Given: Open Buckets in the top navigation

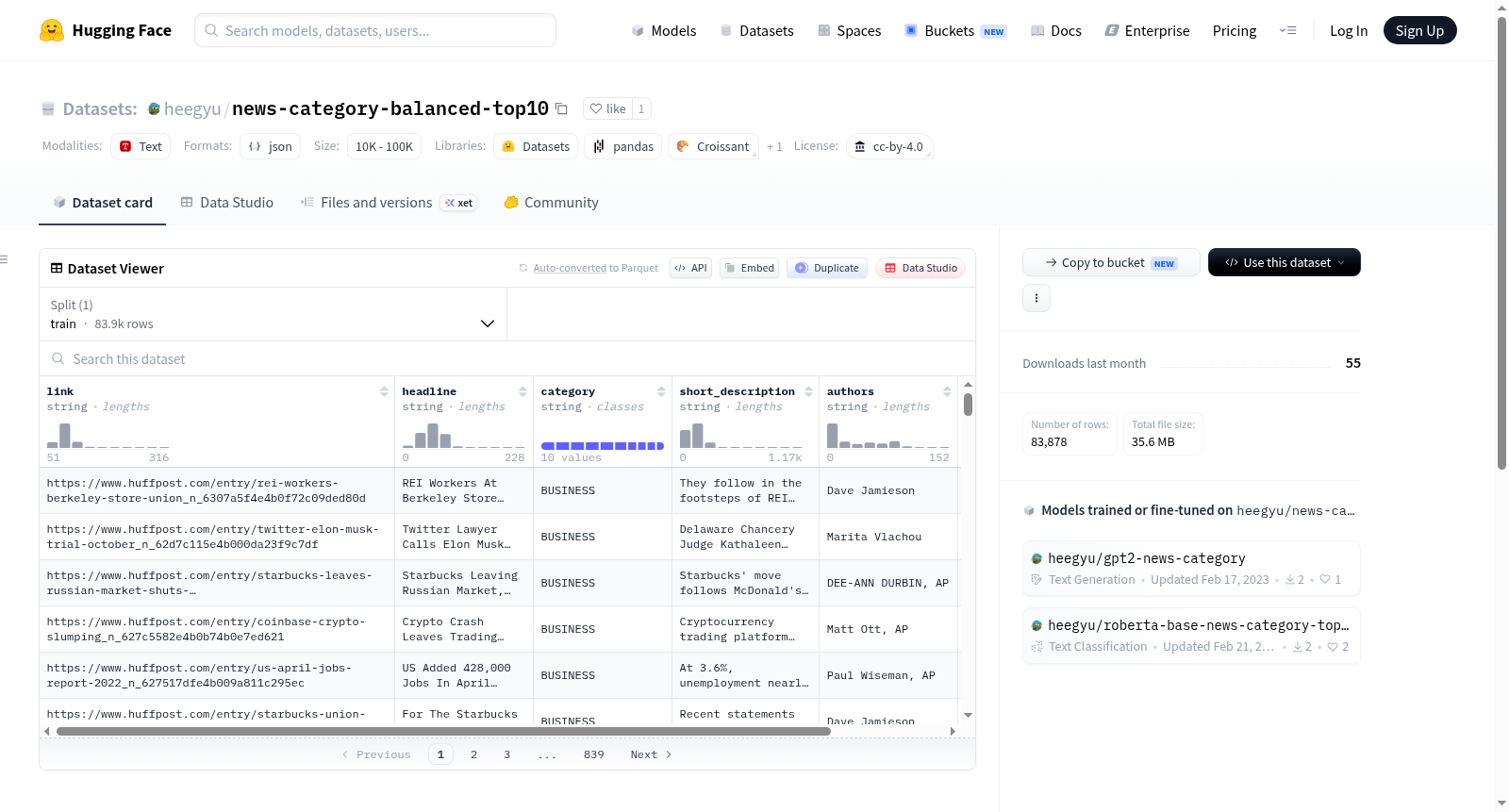Looking at the screenshot, I should [x=955, y=30].
